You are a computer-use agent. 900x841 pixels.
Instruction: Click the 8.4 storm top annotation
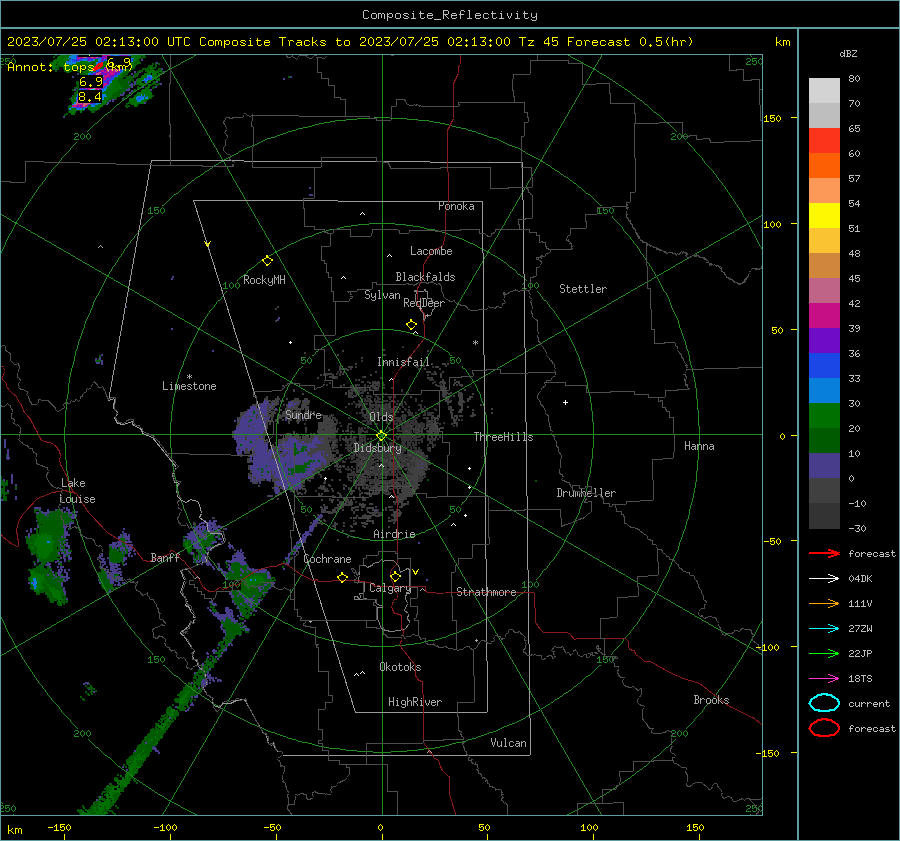(x=90, y=96)
